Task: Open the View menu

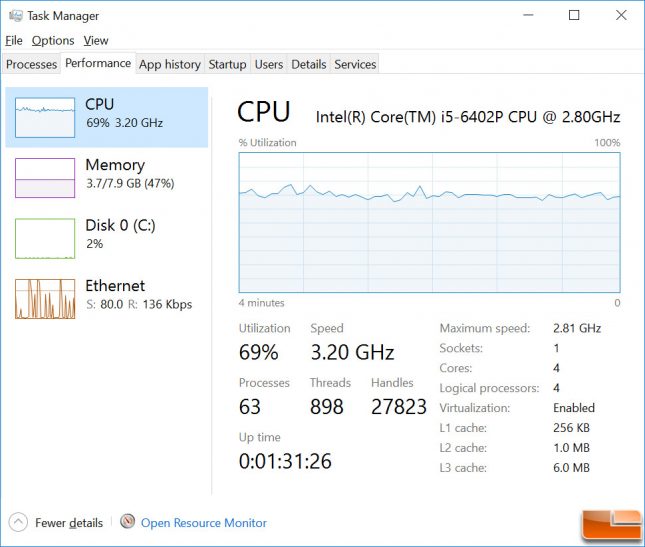Action: pyautogui.click(x=96, y=41)
